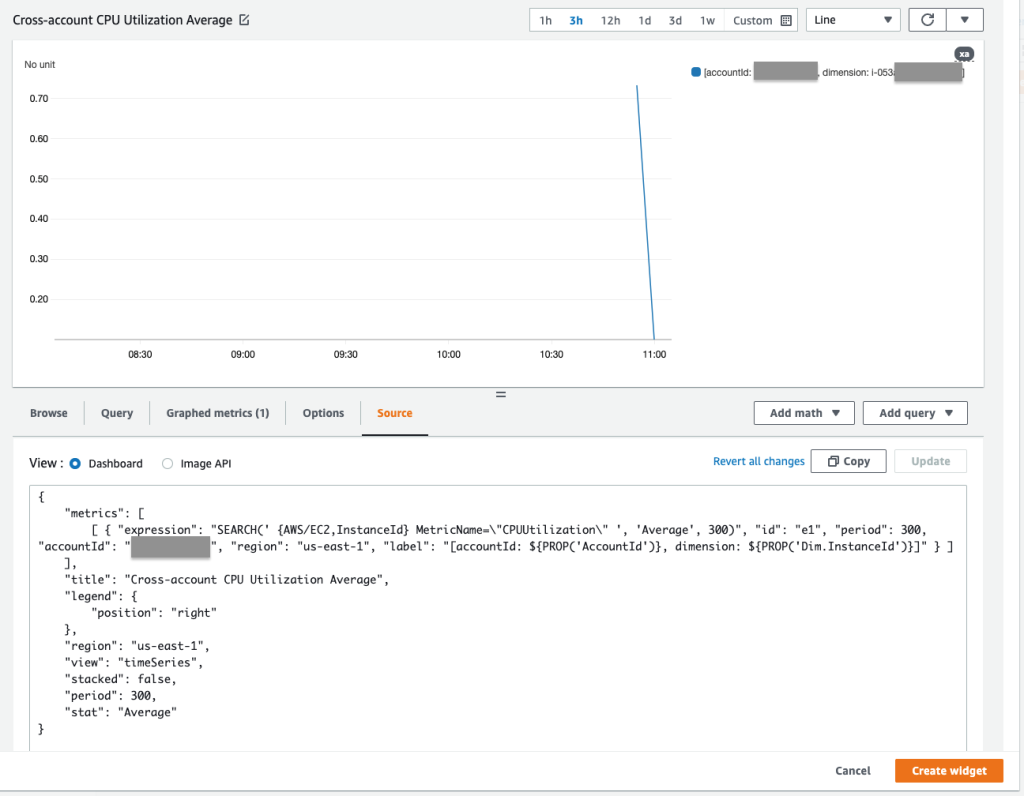Click the refresh chart icon
Image resolution: width=1024 pixels, height=796 pixels.
click(x=925, y=19)
